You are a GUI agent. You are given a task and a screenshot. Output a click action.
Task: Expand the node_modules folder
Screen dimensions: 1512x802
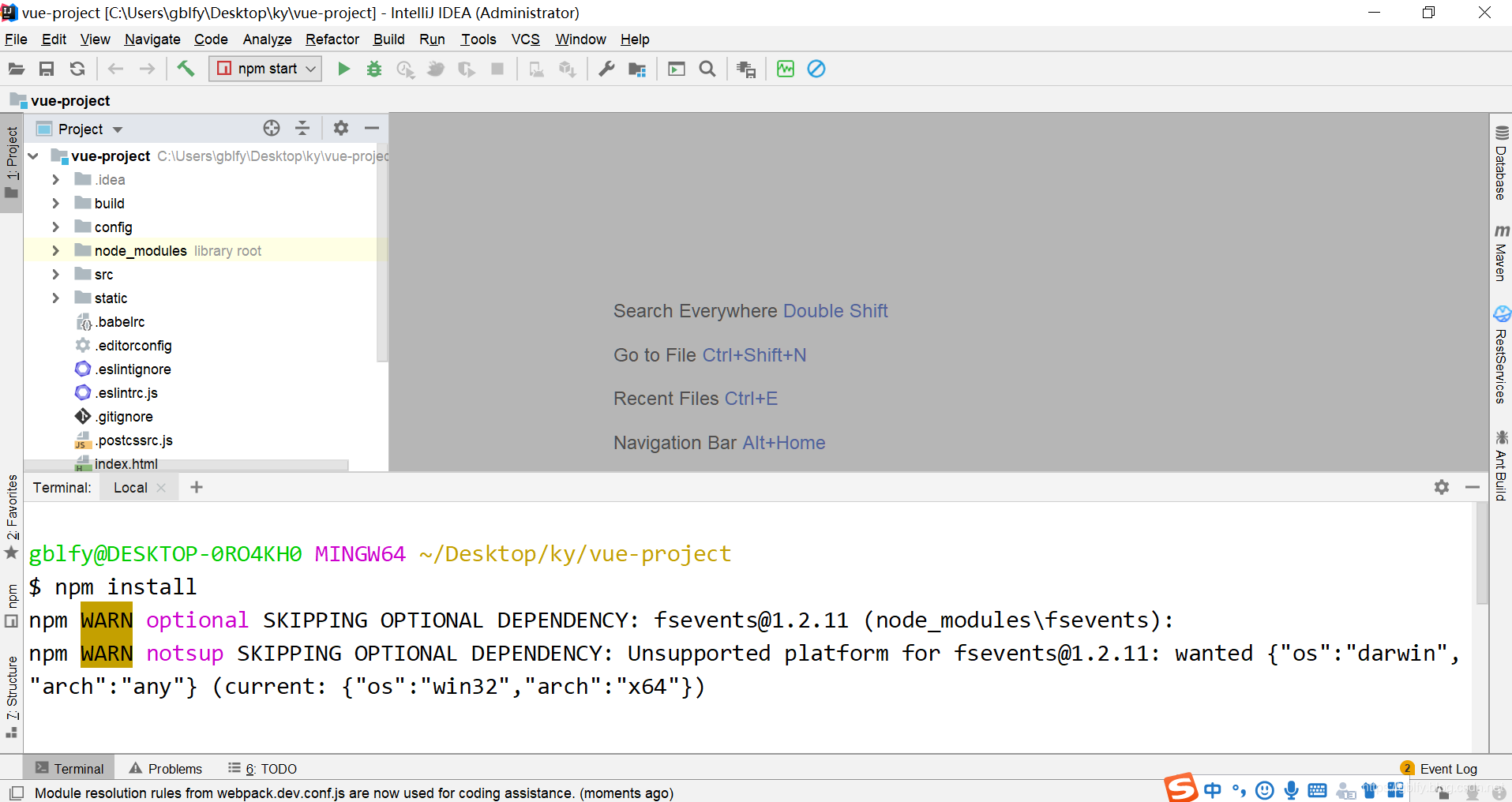(55, 251)
